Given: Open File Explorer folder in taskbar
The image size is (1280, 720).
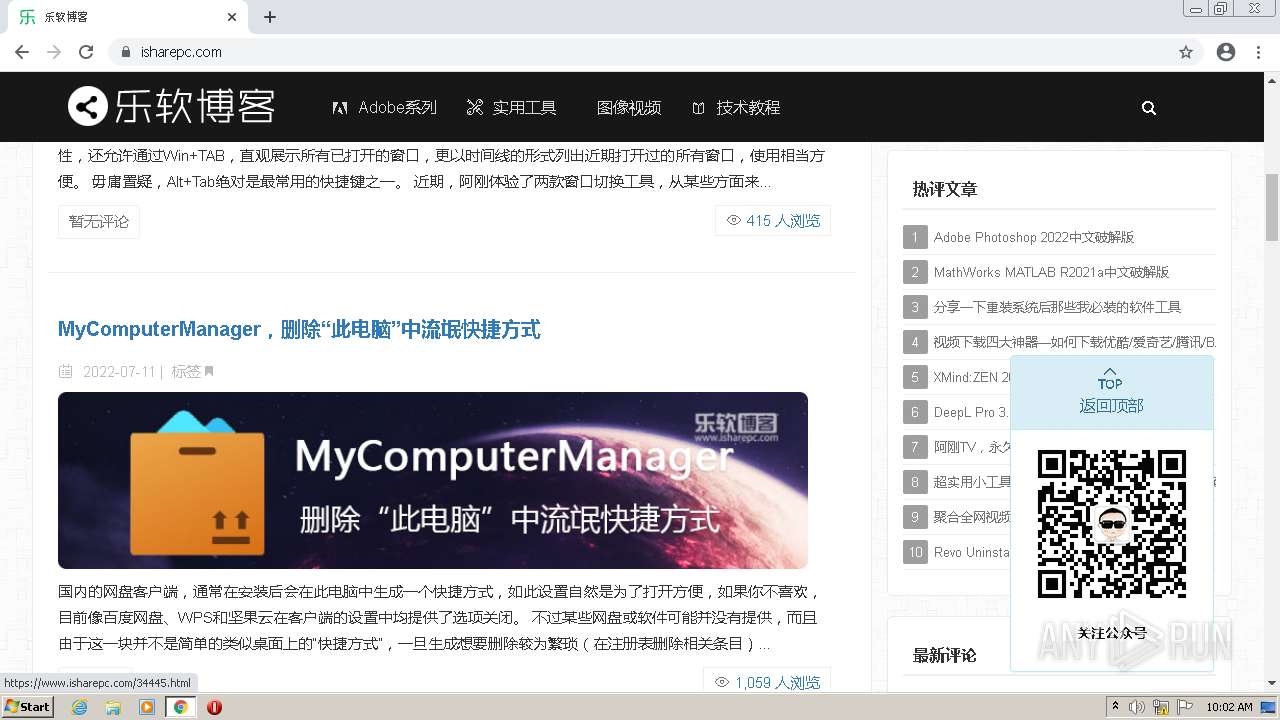Looking at the screenshot, I should point(113,707).
